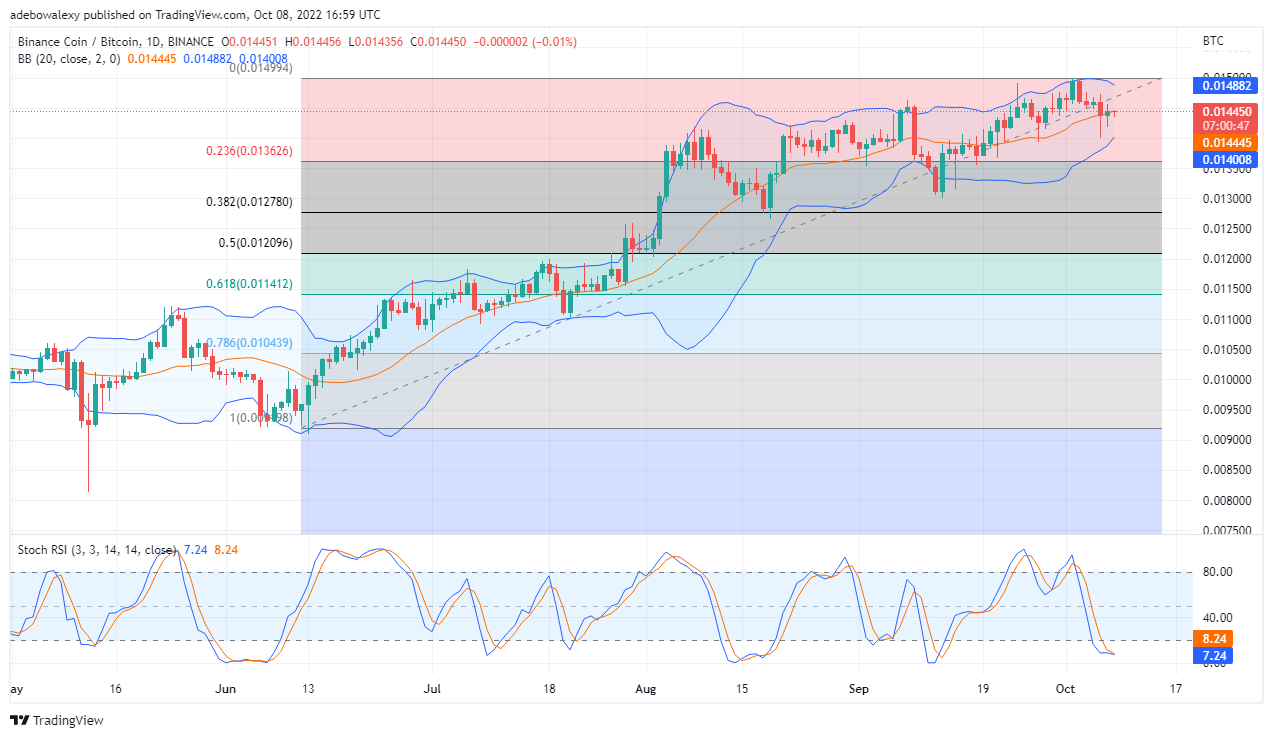This screenshot has width=1273, height=738.
Task: Click orange D value 8.24 in Stoch RSI legend
Action: (225, 550)
